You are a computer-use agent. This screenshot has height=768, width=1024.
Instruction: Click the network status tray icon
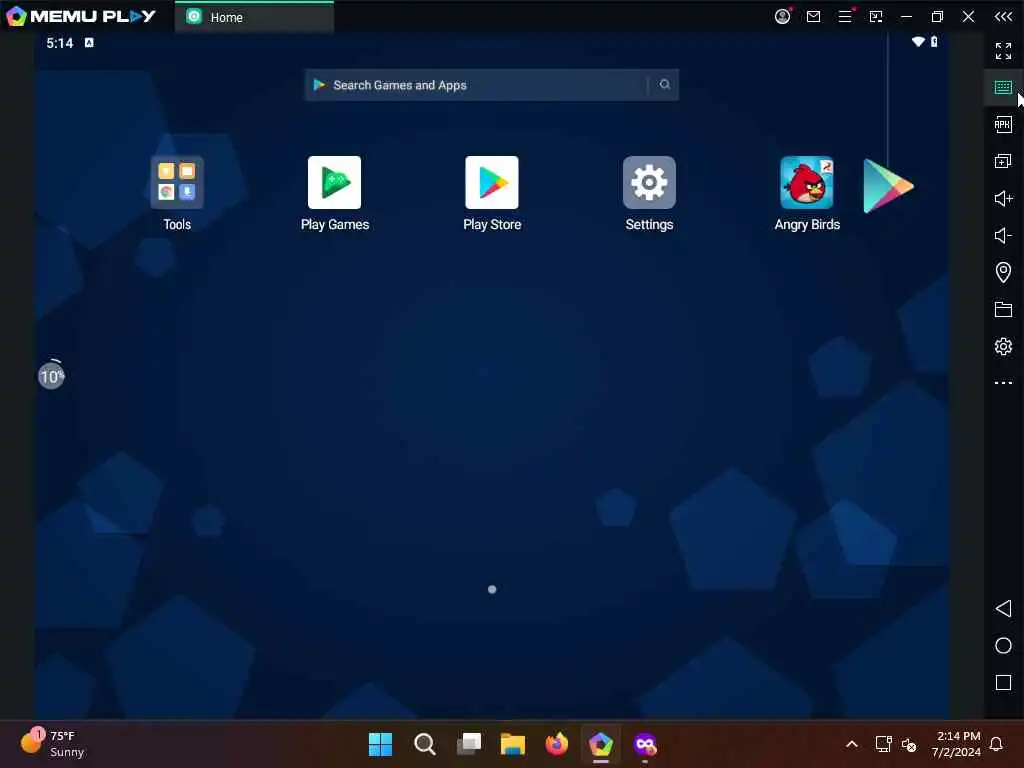883,744
